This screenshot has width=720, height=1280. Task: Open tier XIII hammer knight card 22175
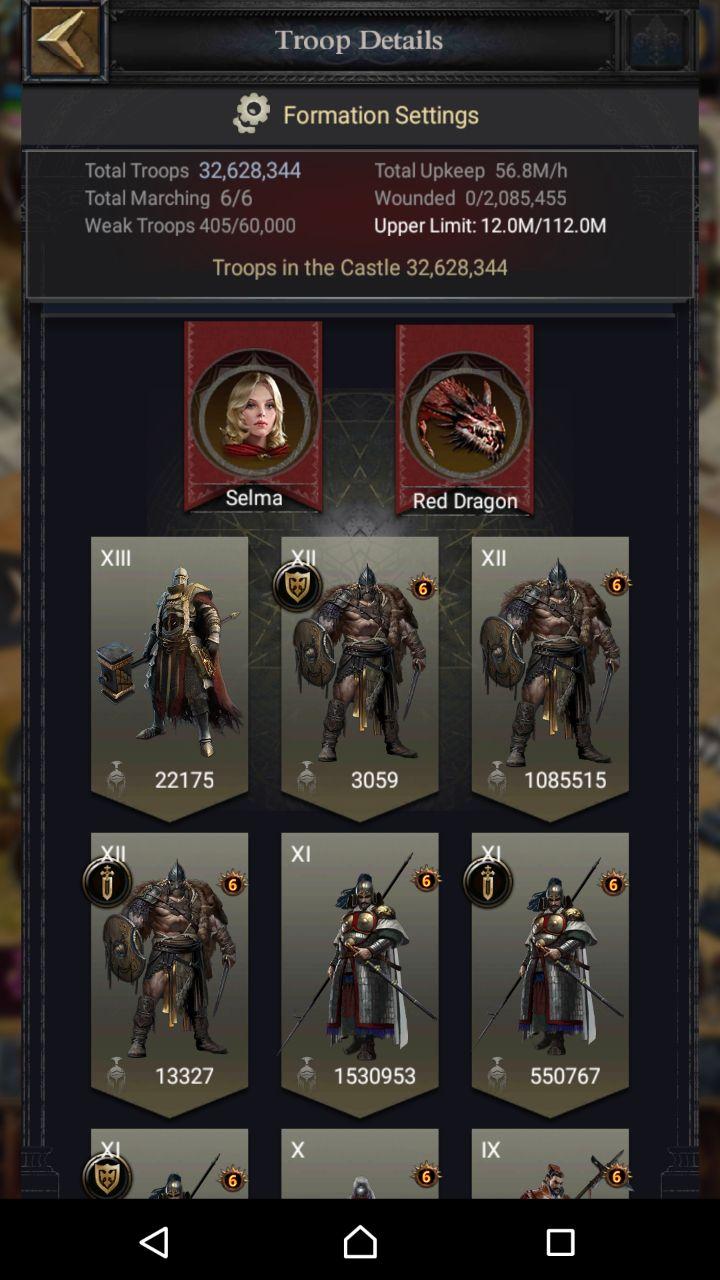tap(169, 678)
